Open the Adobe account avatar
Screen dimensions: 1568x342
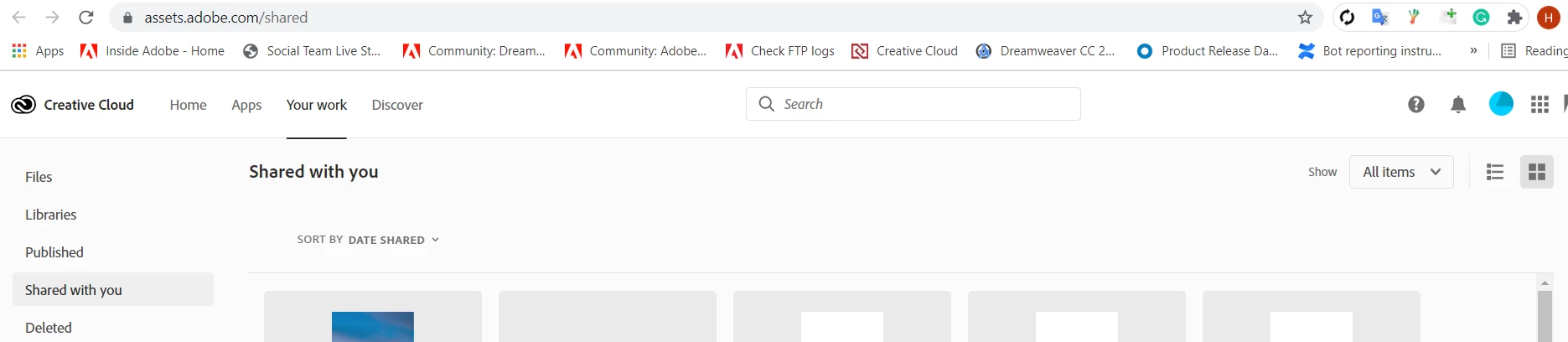point(1501,104)
